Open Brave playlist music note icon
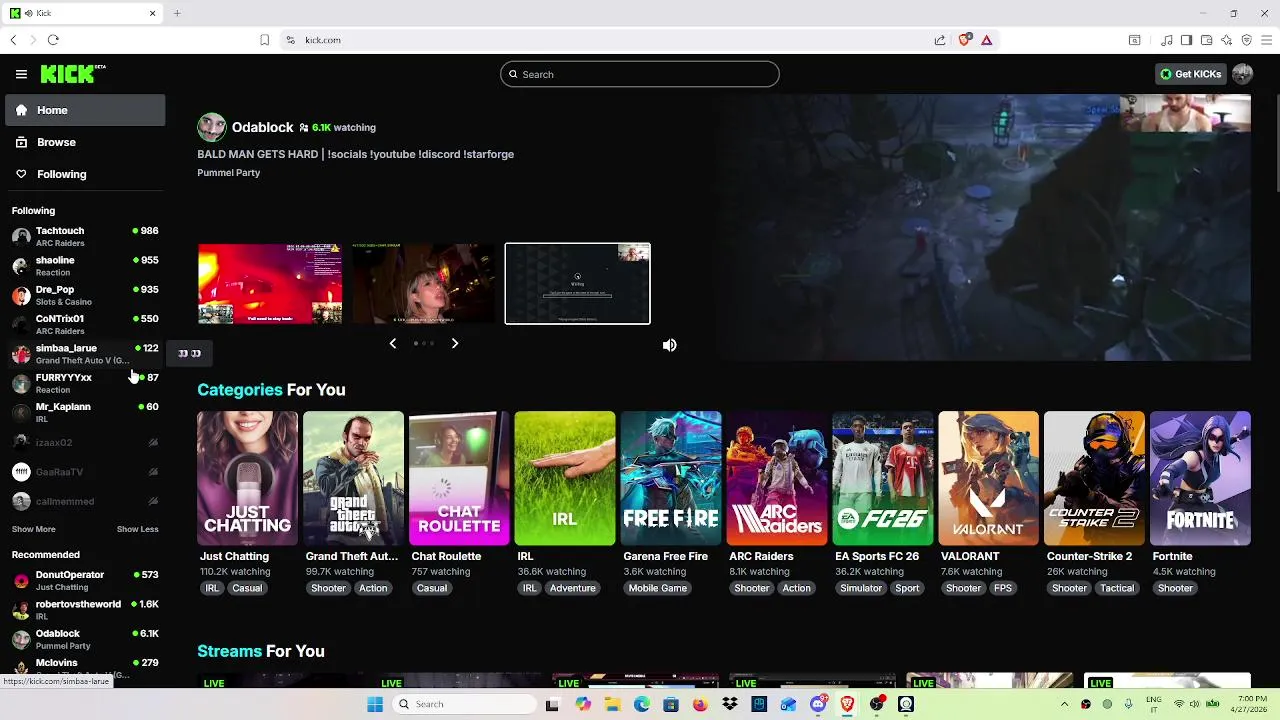The image size is (1280, 720). (1166, 40)
